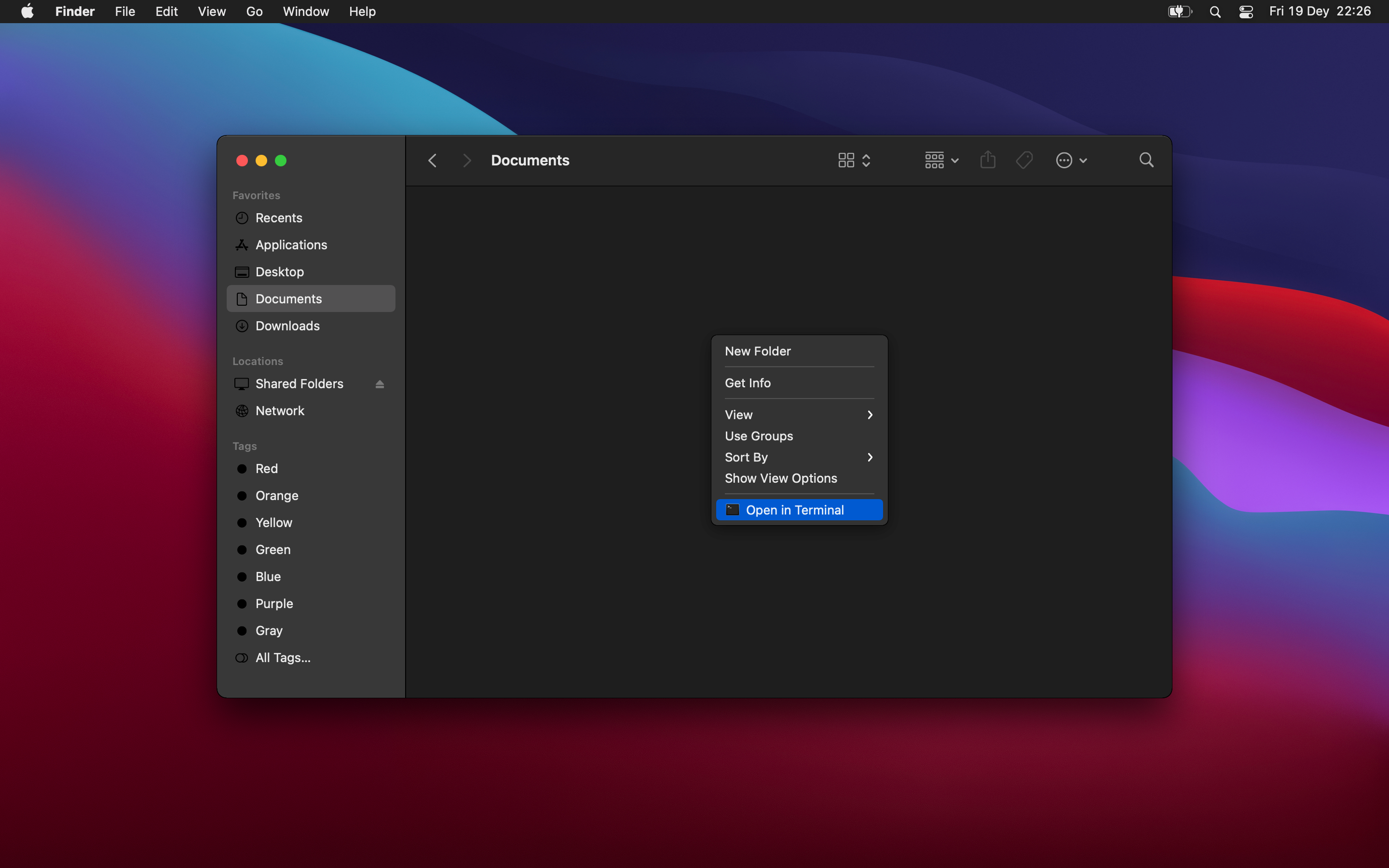This screenshot has width=1389, height=868.
Task: Click the Share toolbar icon
Action: [x=987, y=160]
